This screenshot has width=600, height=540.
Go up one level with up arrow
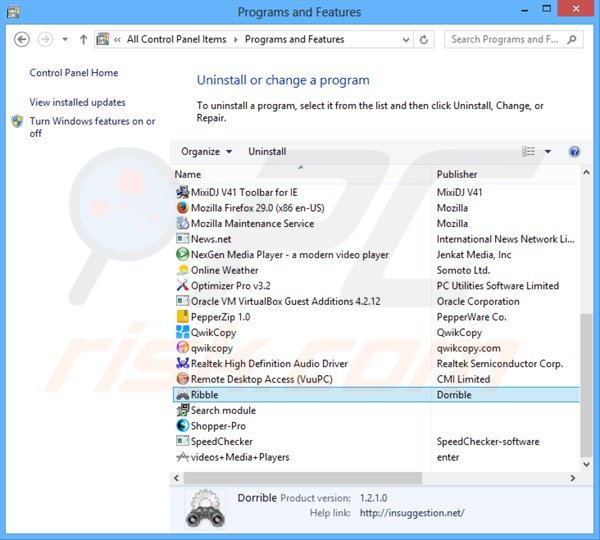(83, 39)
